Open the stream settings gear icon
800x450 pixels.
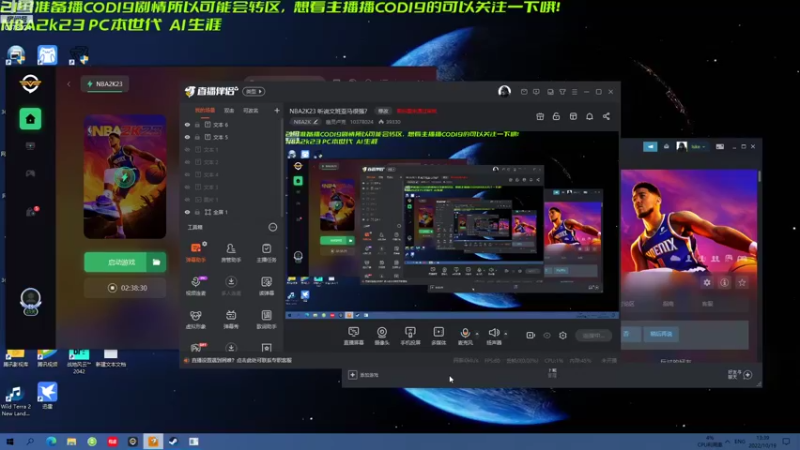click(563, 335)
